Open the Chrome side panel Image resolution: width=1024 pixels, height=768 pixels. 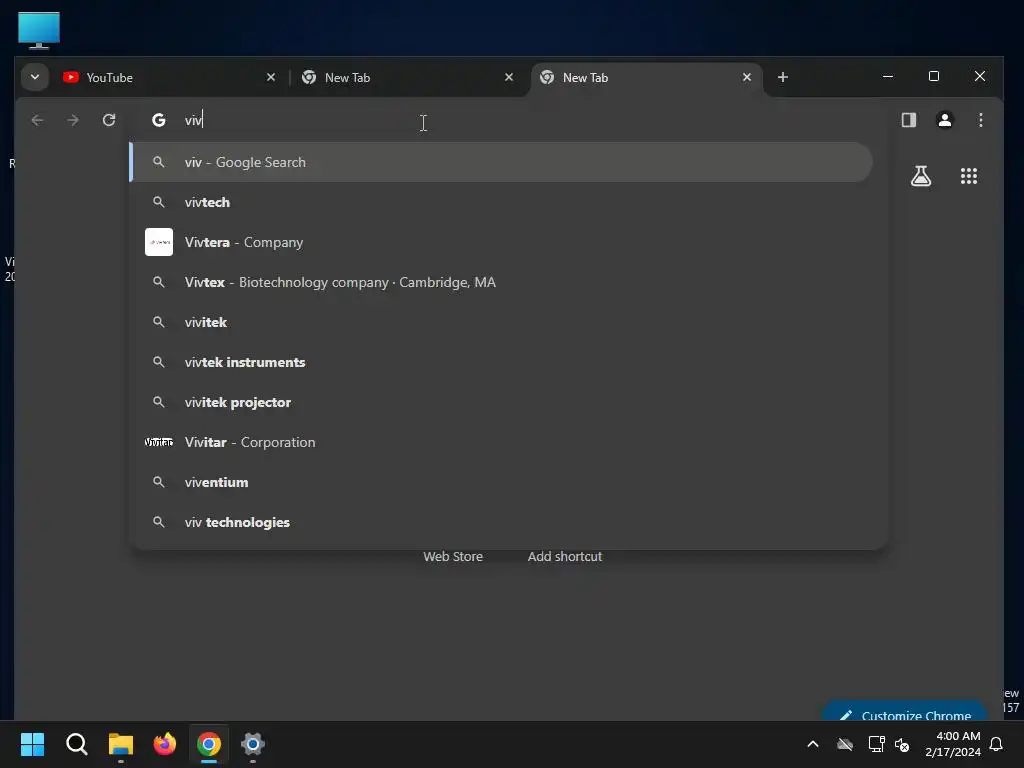pyautogui.click(x=908, y=120)
